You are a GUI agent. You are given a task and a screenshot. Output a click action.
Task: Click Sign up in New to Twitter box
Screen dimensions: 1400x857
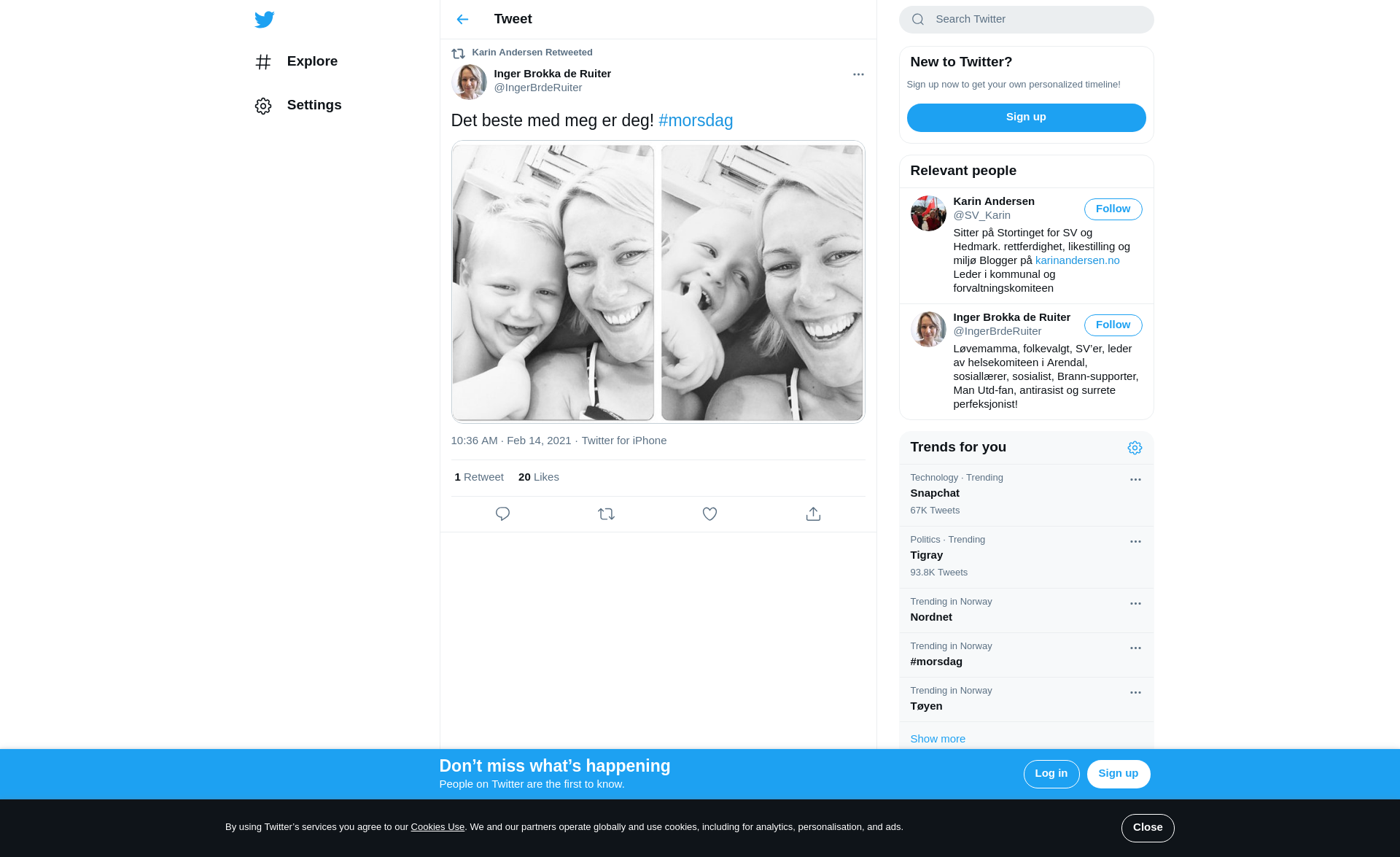click(1026, 117)
